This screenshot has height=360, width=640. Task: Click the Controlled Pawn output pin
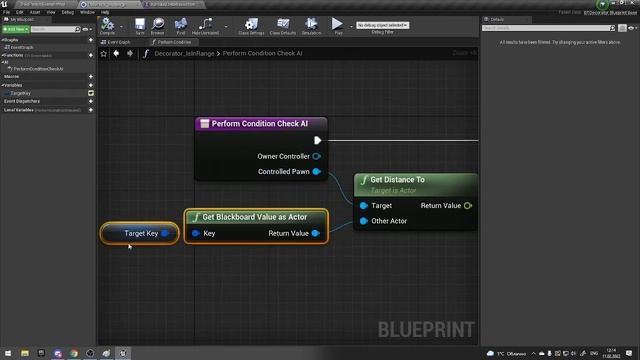(x=316, y=171)
